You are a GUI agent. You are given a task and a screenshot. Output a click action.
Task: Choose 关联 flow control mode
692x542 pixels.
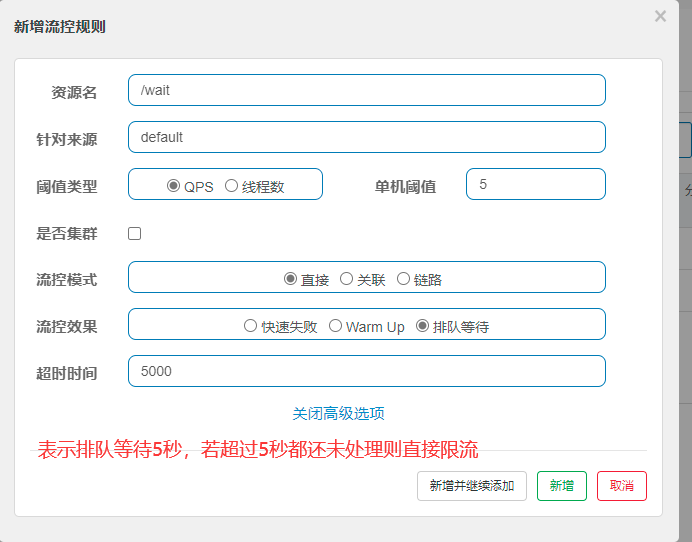(x=347, y=279)
